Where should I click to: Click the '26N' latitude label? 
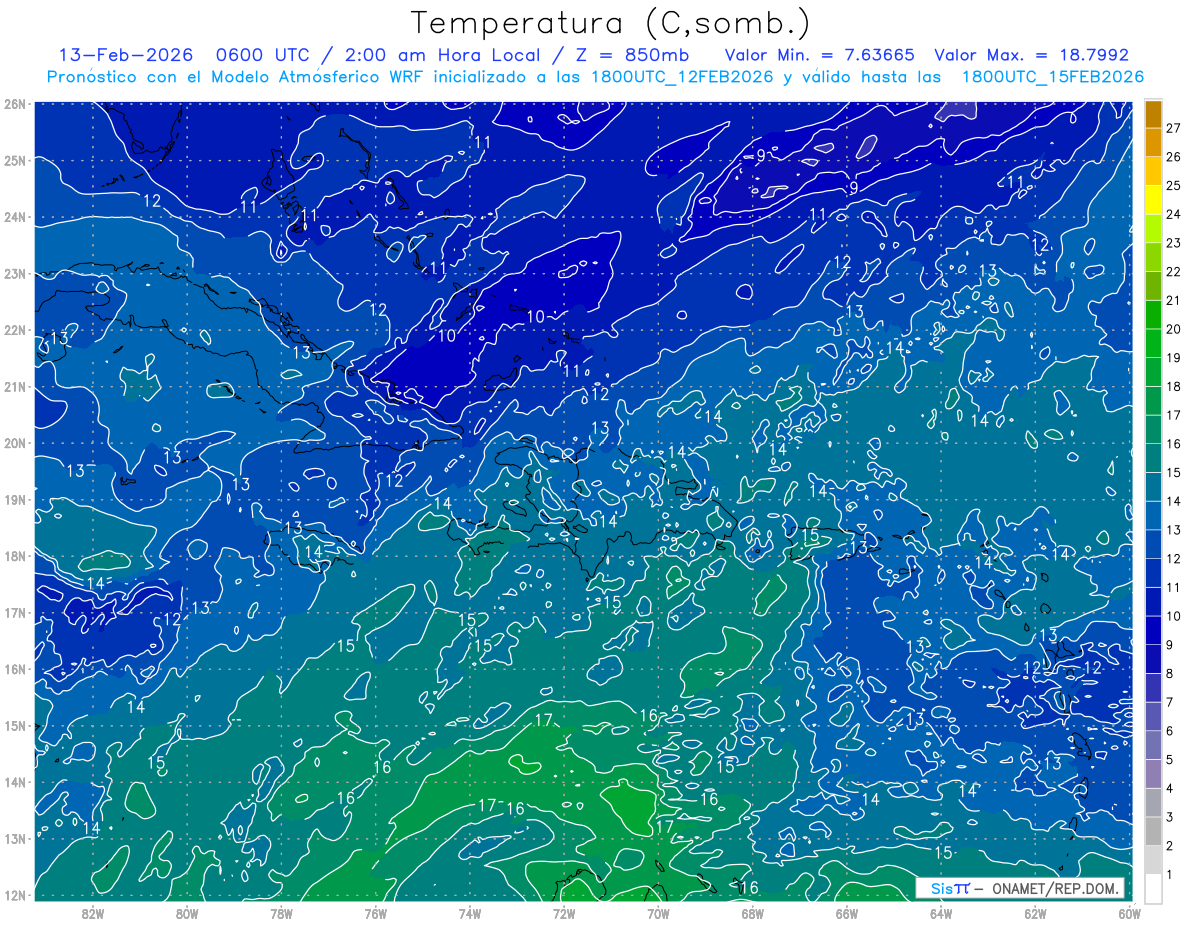click(x=15, y=104)
